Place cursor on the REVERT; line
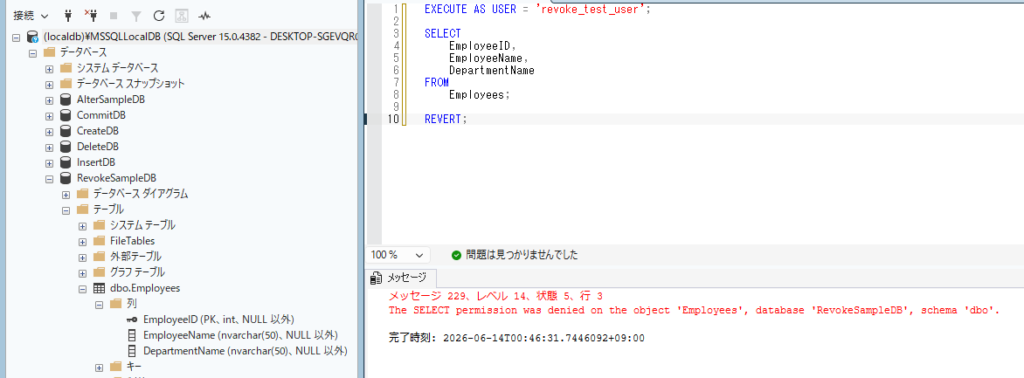 (446, 119)
